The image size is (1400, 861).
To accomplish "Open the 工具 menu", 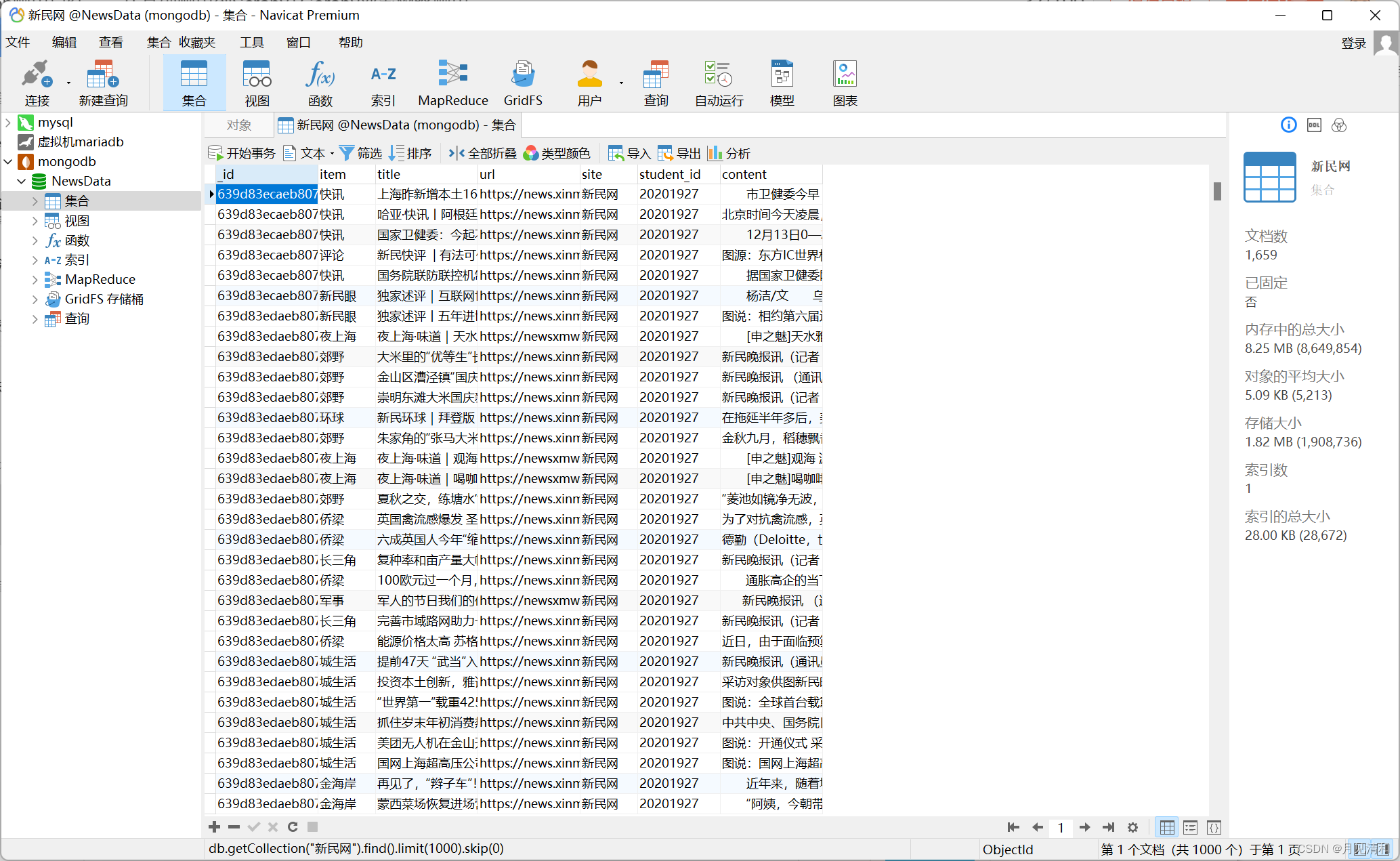I will (252, 43).
